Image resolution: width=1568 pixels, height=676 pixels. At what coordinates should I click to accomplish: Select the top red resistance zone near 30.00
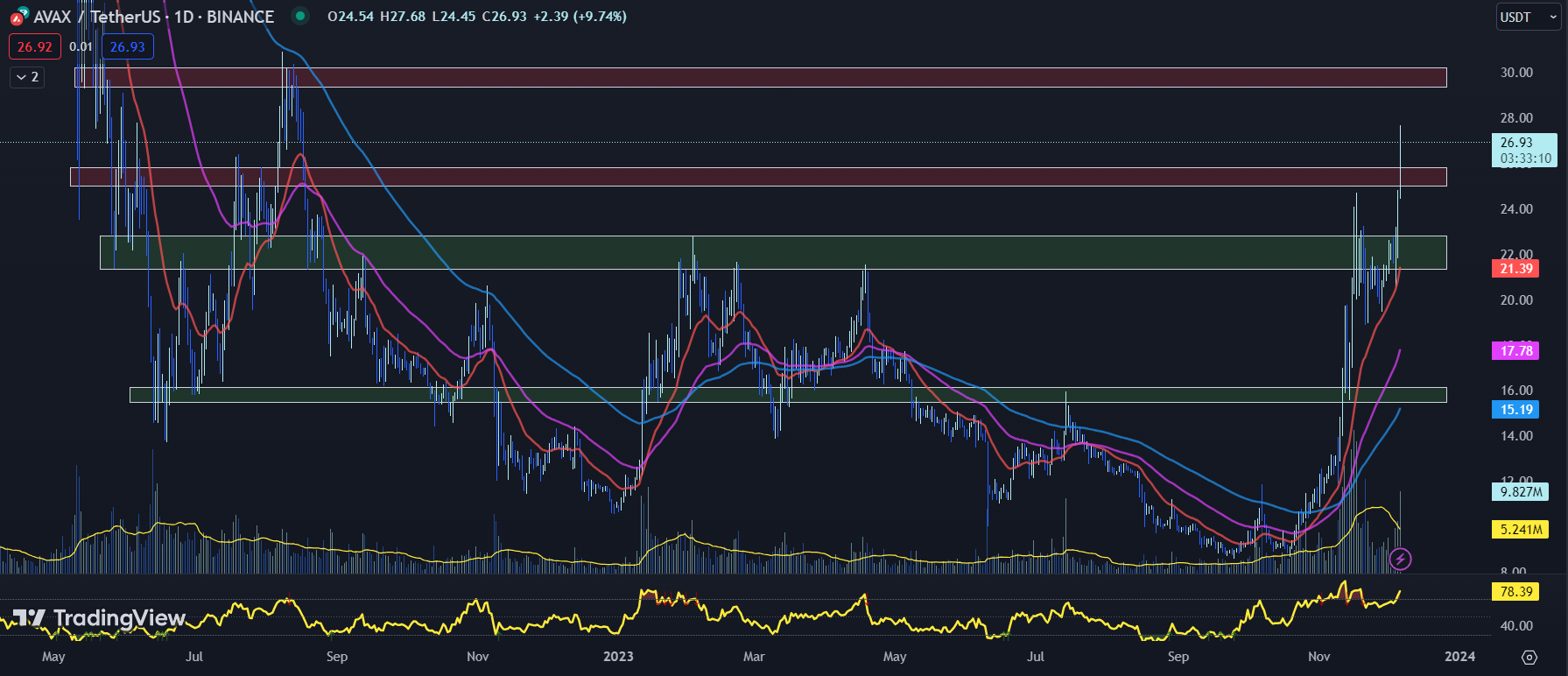[760, 77]
